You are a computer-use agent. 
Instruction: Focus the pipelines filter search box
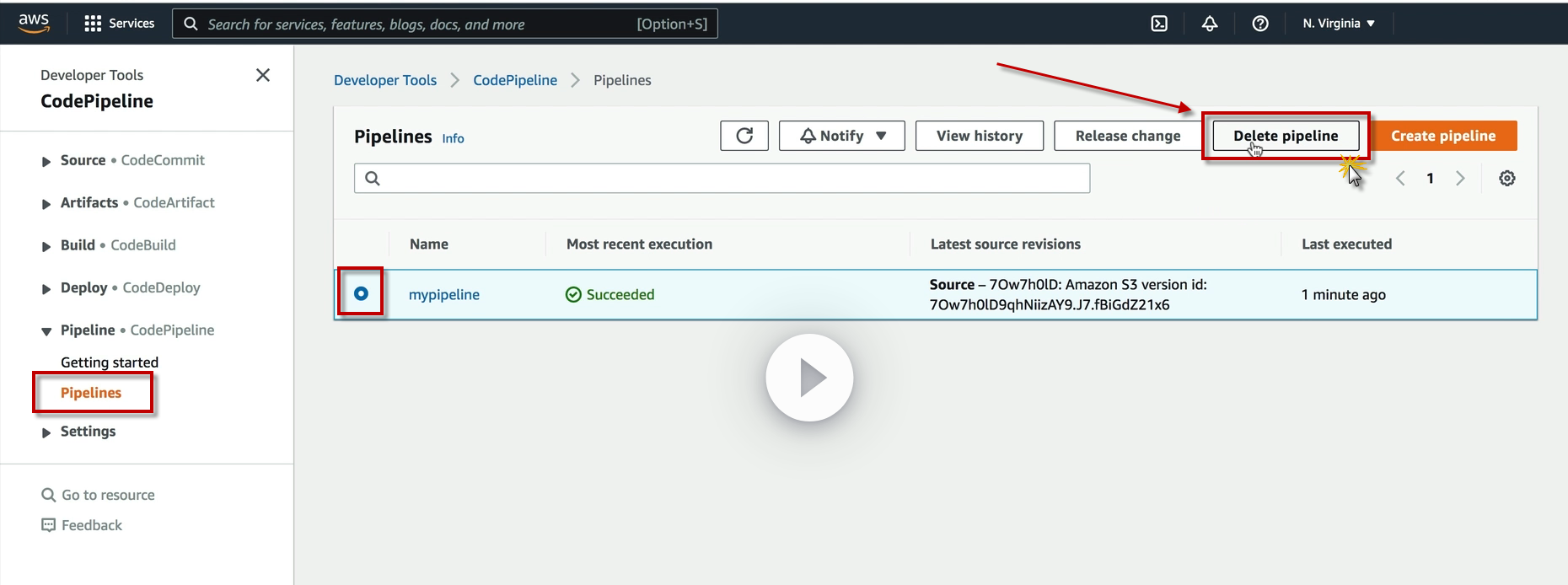pyautogui.click(x=722, y=178)
